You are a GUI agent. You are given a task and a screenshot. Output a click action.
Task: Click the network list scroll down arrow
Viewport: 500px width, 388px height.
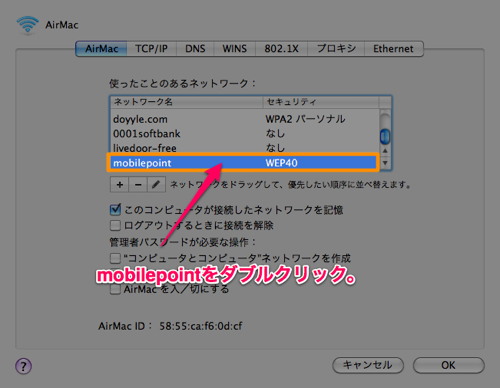tap(385, 163)
